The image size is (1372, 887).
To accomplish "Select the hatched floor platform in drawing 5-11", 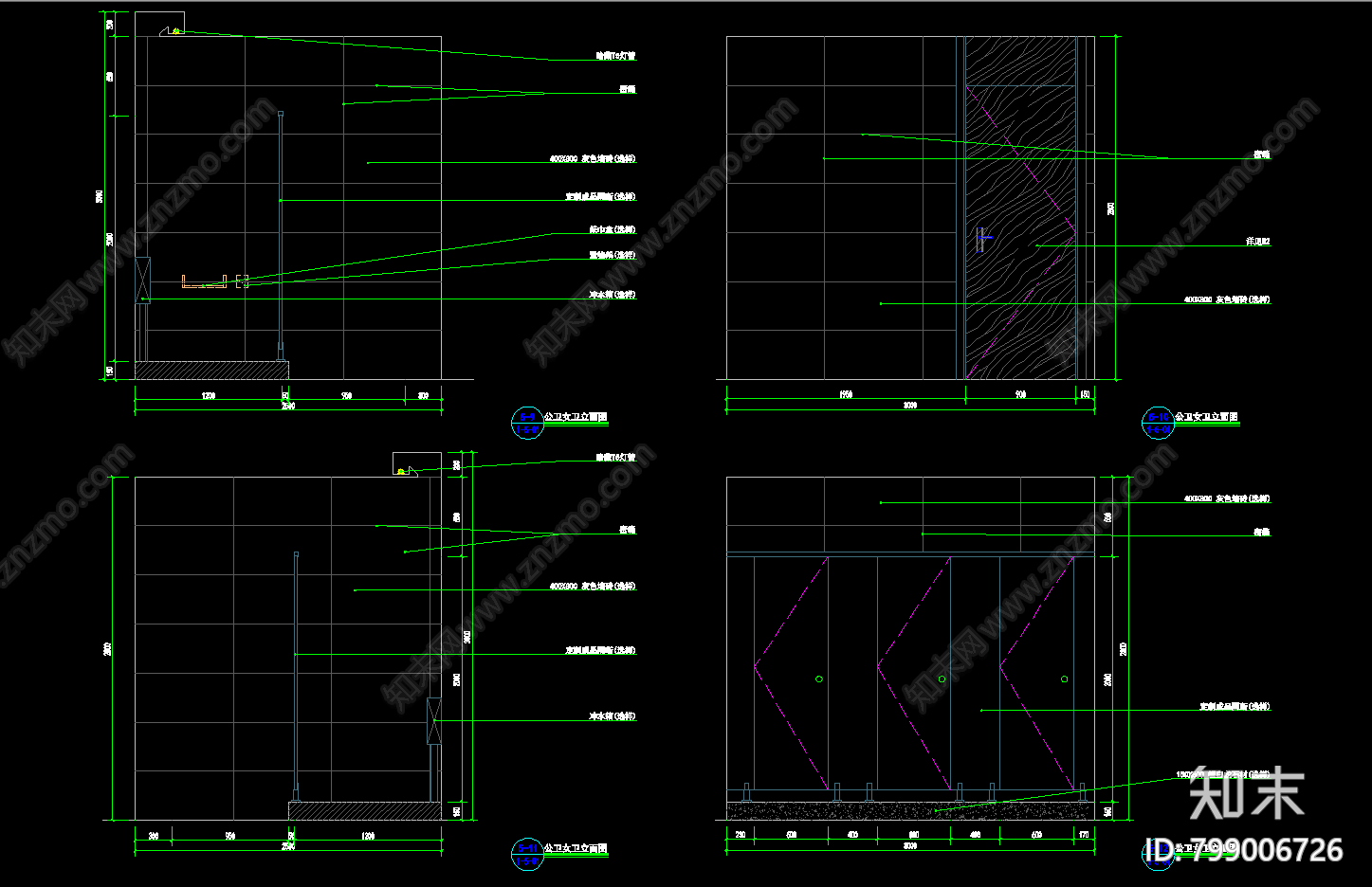I will [365, 811].
